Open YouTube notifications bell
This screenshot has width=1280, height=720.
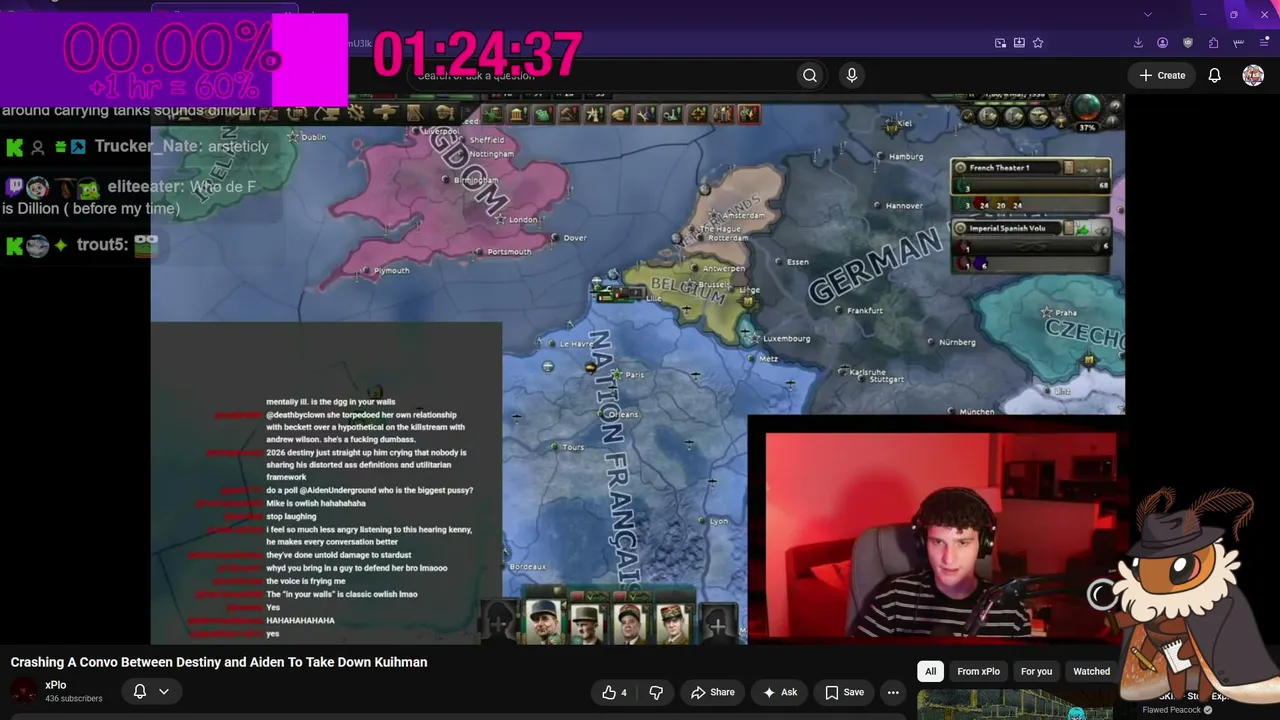(1214, 75)
